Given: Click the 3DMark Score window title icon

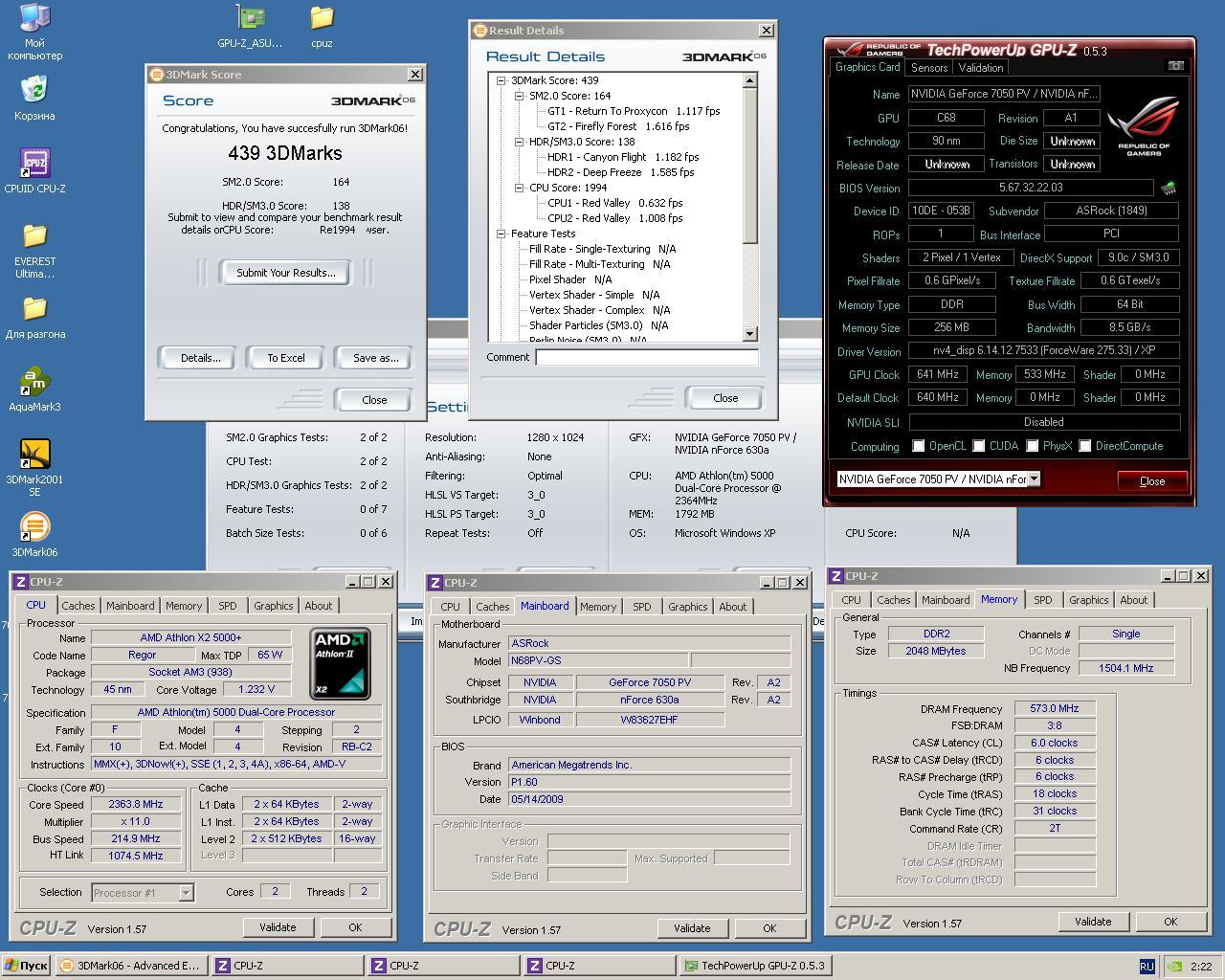Looking at the screenshot, I should 157,74.
